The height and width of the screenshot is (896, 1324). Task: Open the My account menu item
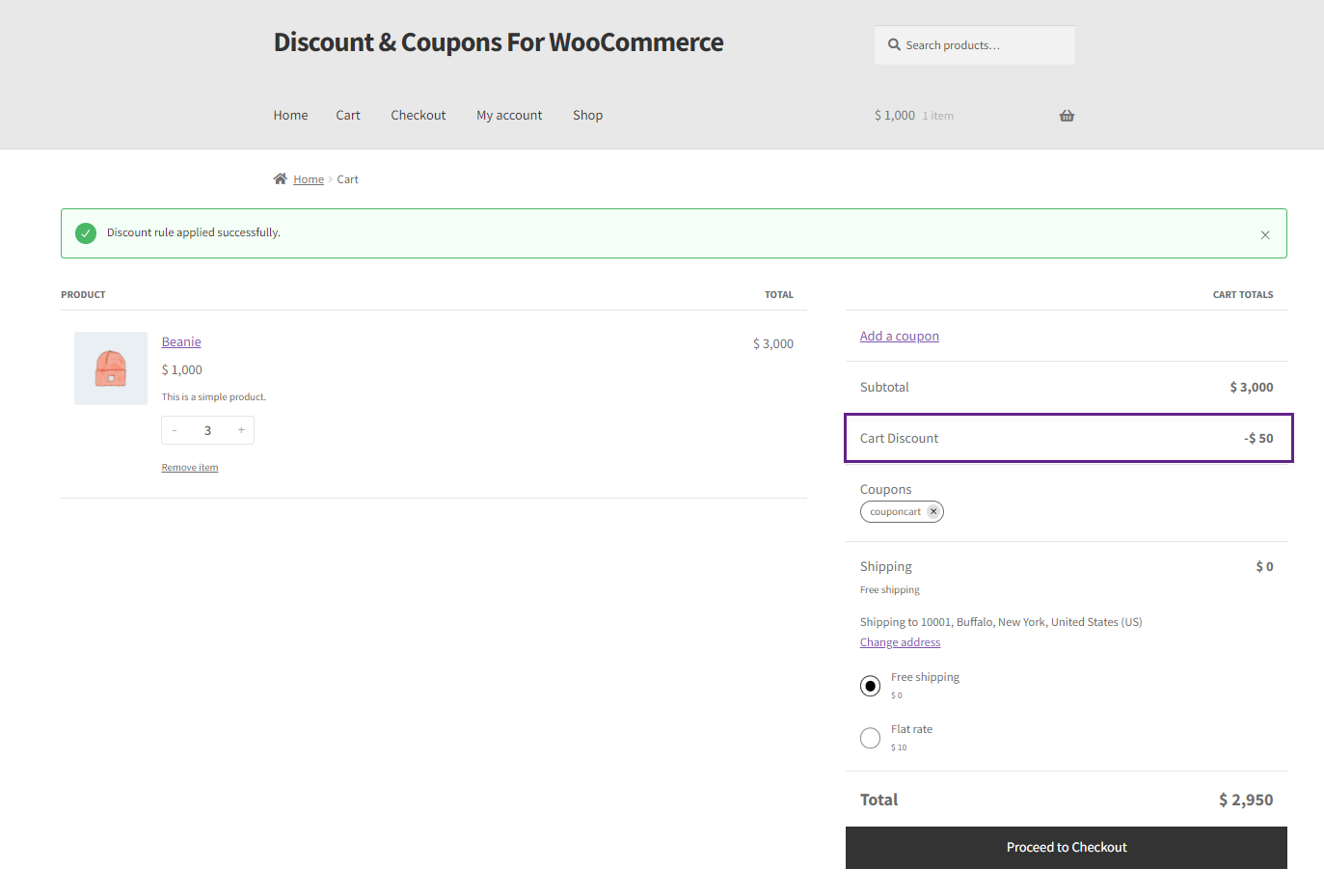pos(509,115)
